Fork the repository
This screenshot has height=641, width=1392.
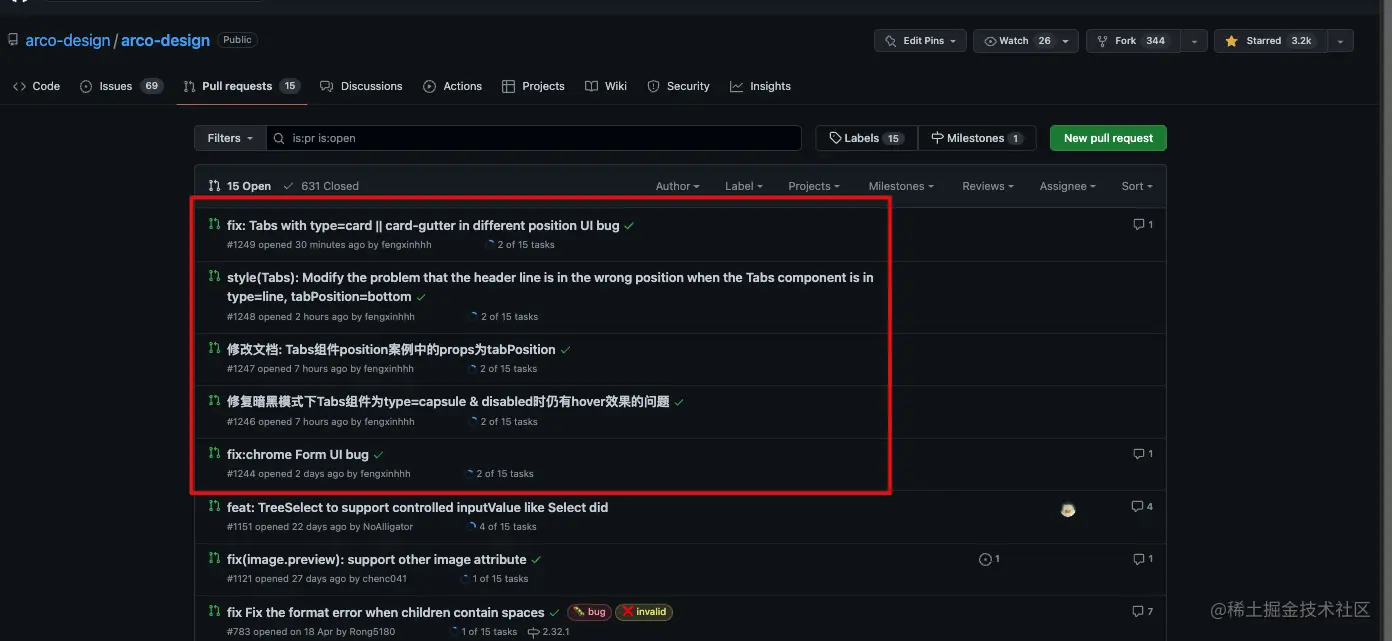tap(1132, 41)
